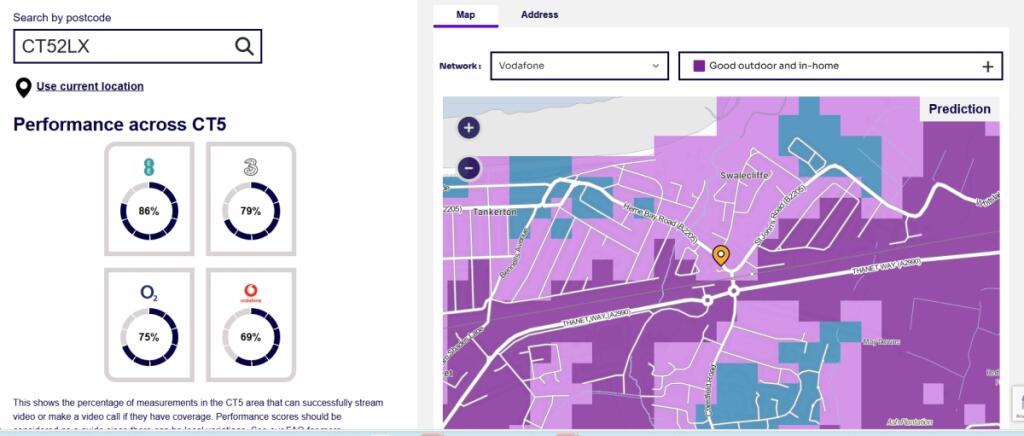The height and width of the screenshot is (436, 1024).
Task: Zoom out the map with minus button
Action: point(469,168)
